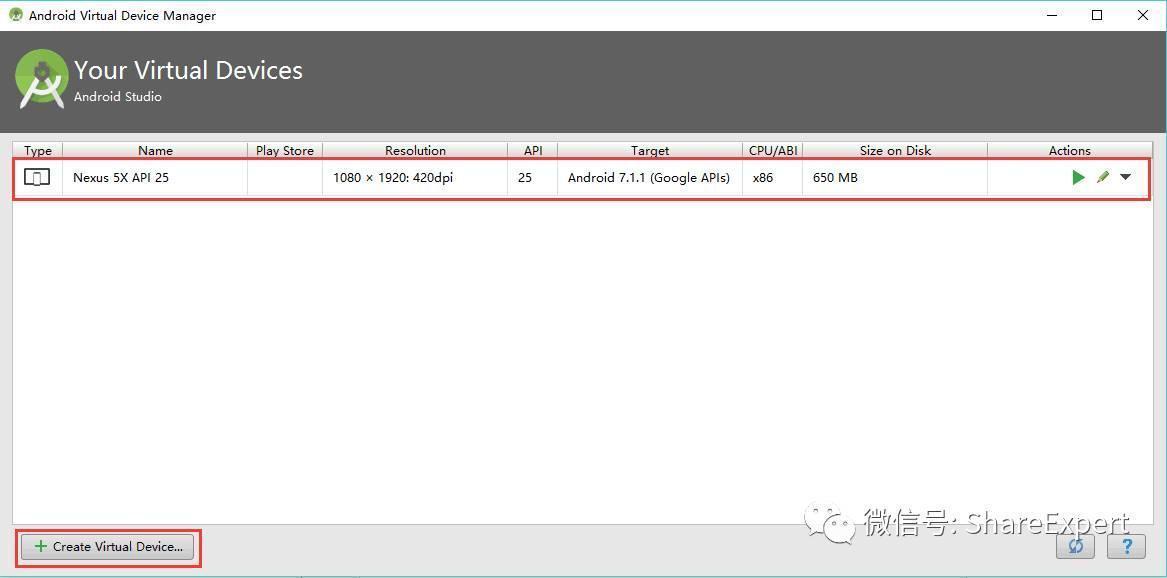Click the API level 25 cell

point(533,178)
